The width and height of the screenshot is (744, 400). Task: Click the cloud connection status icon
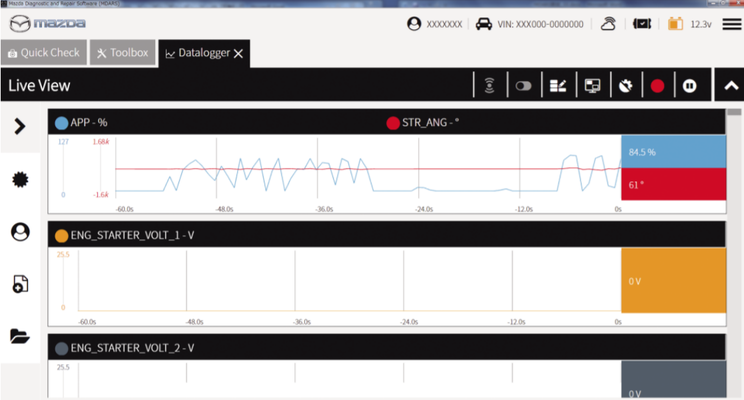(608, 24)
